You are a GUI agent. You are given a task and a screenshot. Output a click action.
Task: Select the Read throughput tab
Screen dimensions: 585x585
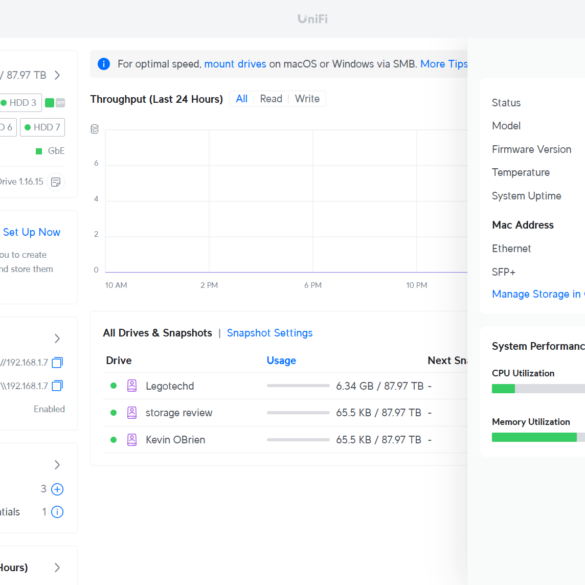point(271,99)
